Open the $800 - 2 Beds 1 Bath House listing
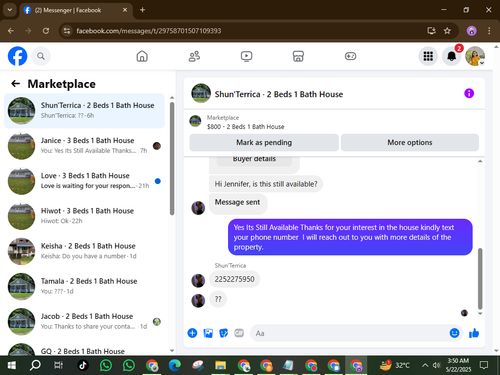The image size is (500, 375). (245, 126)
